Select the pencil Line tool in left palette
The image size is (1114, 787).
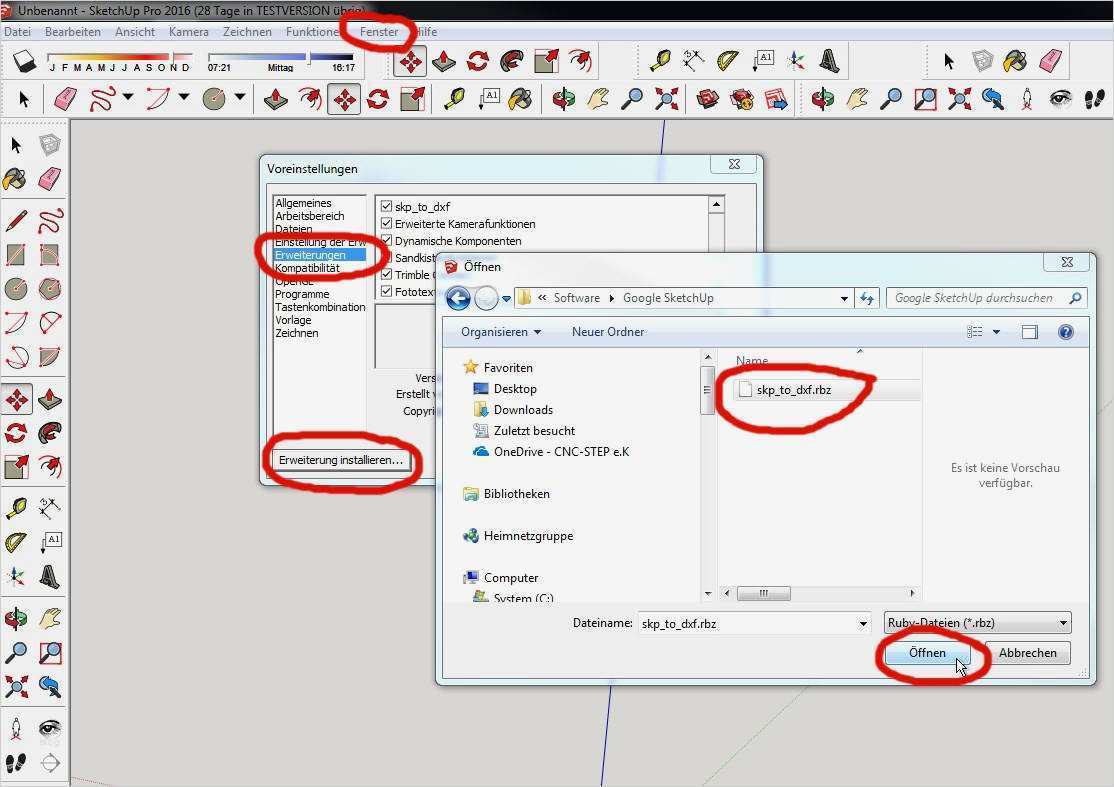(16, 220)
